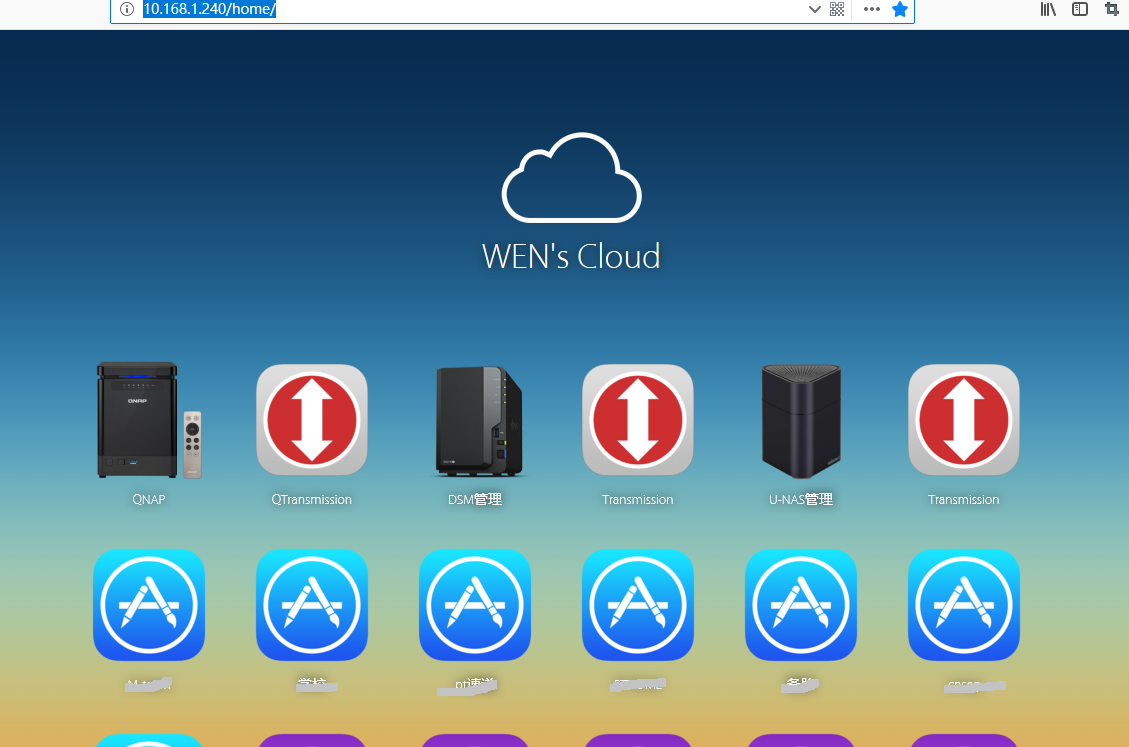This screenshot has height=747, width=1129.
Task: Open Transmission icon right of U-NAS管理
Action: (x=963, y=420)
